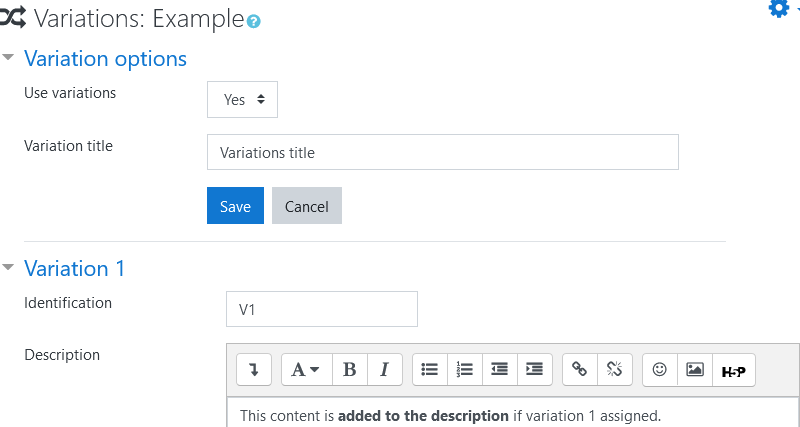Collapse the Variation options section
The image size is (800, 427).
(x=9, y=58)
